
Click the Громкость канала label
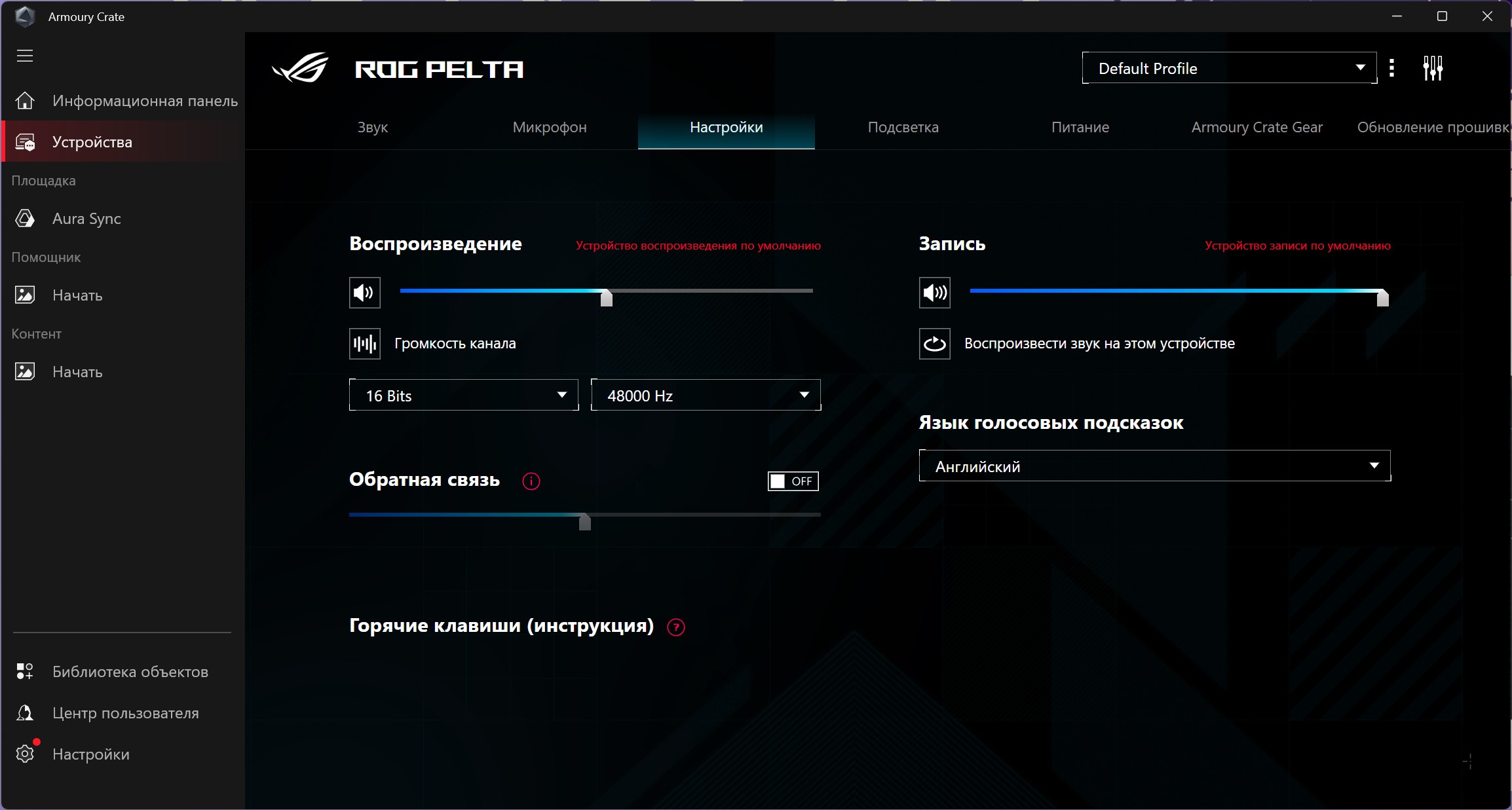455,344
